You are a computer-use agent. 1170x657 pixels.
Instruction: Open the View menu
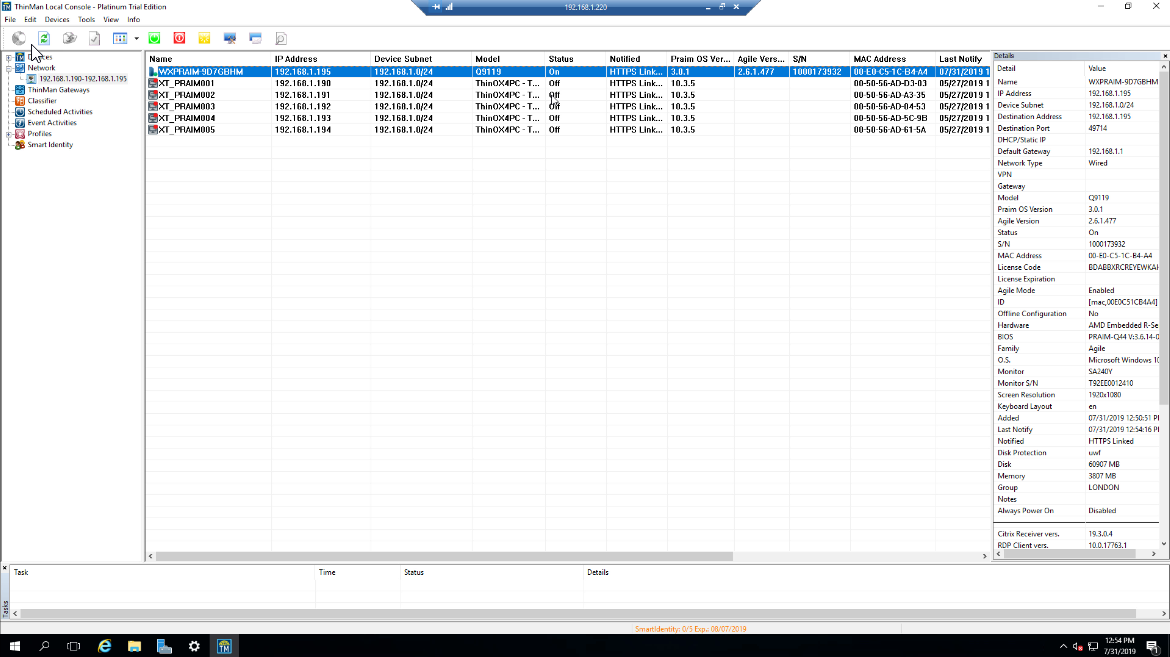point(111,19)
